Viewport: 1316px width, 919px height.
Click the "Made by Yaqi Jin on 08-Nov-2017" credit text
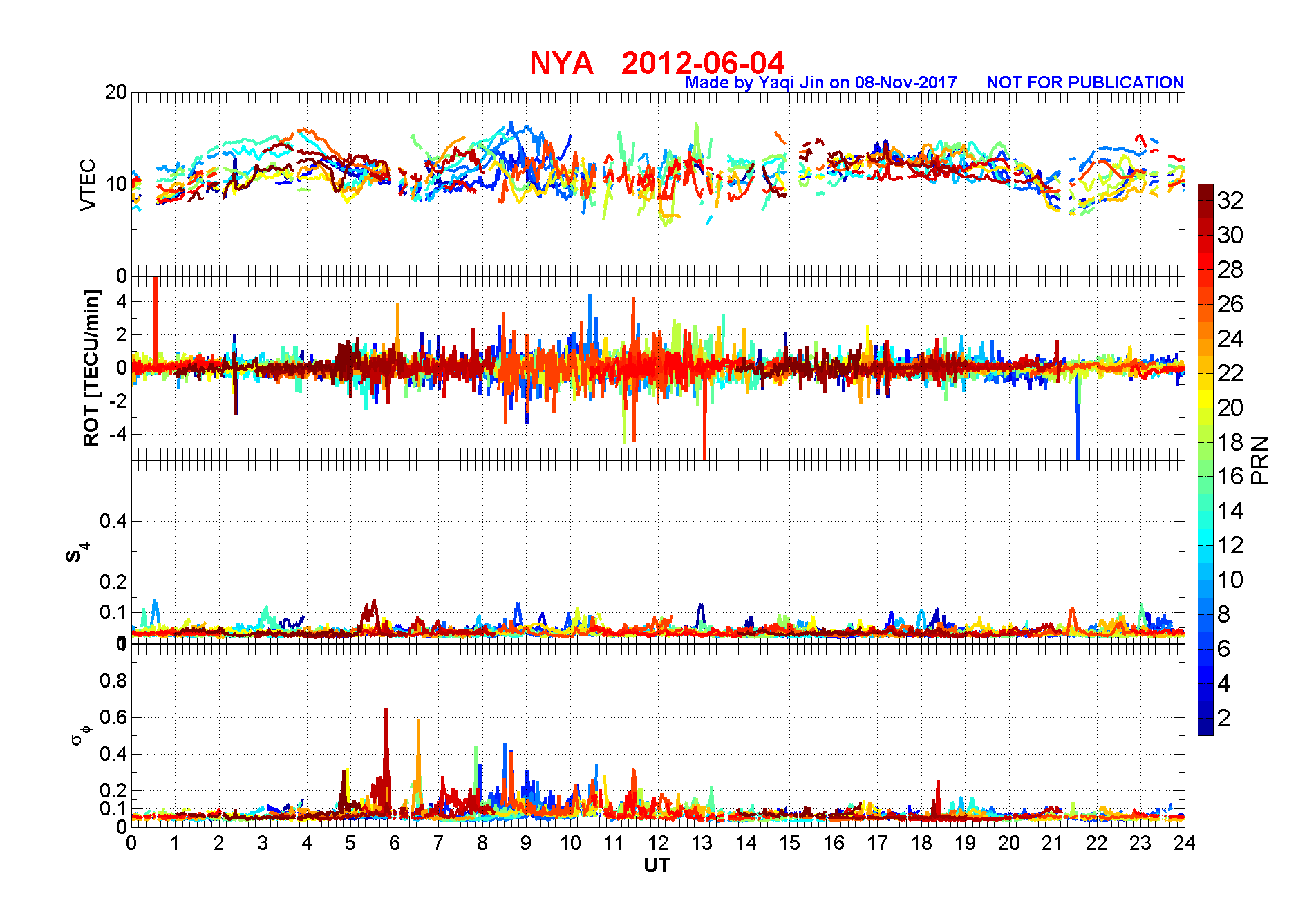pyautogui.click(x=821, y=83)
